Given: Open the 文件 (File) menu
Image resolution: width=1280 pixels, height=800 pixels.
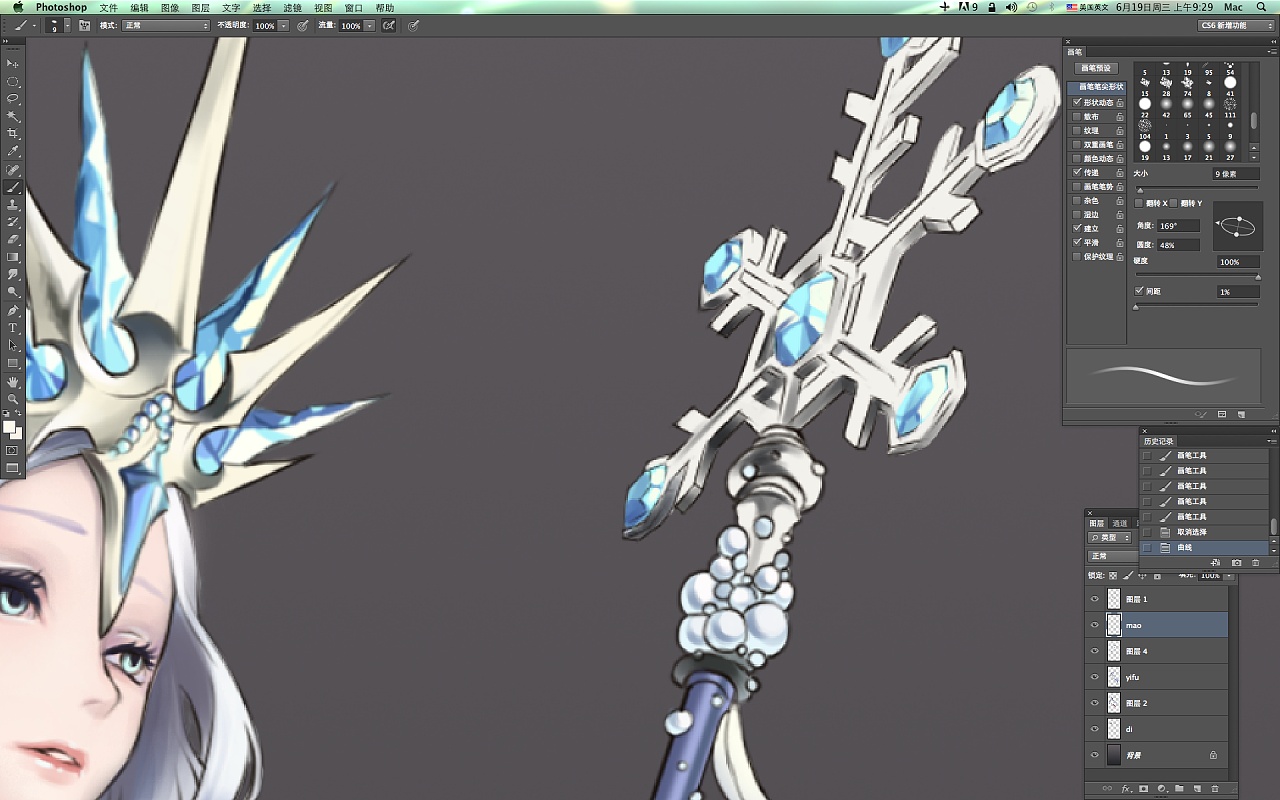Looking at the screenshot, I should click(108, 7).
